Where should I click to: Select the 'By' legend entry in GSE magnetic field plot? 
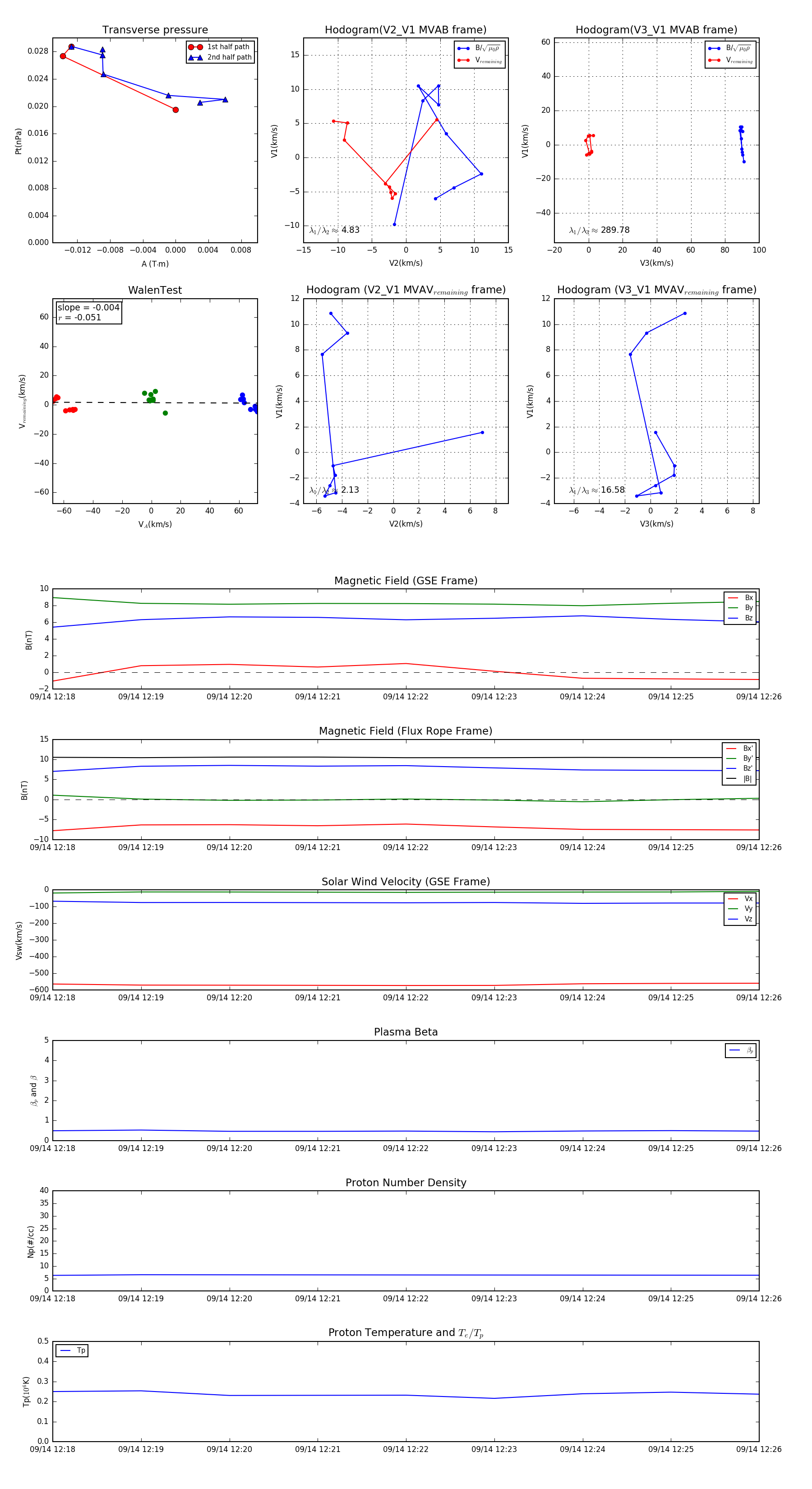point(740,607)
